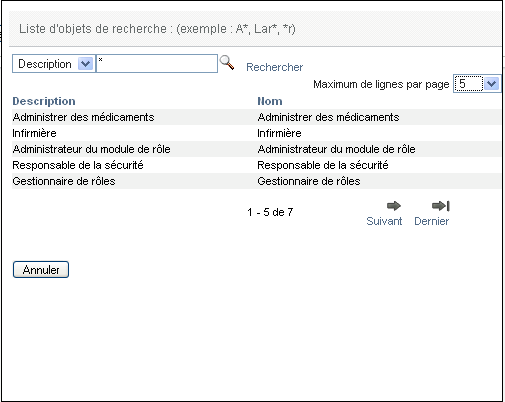Select Administrer des médicaments in Description column
Viewport: 505px width, 402px height.
[83, 117]
